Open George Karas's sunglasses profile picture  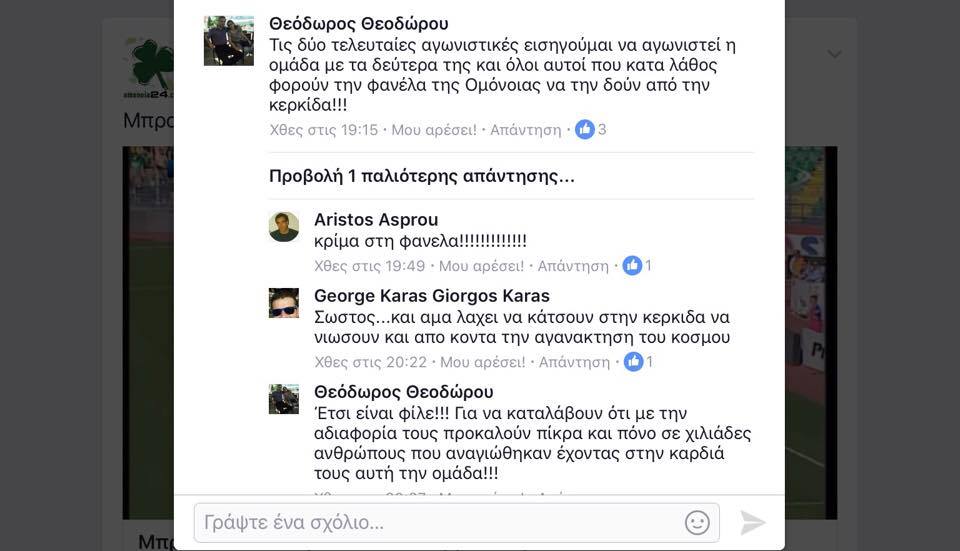pos(284,303)
